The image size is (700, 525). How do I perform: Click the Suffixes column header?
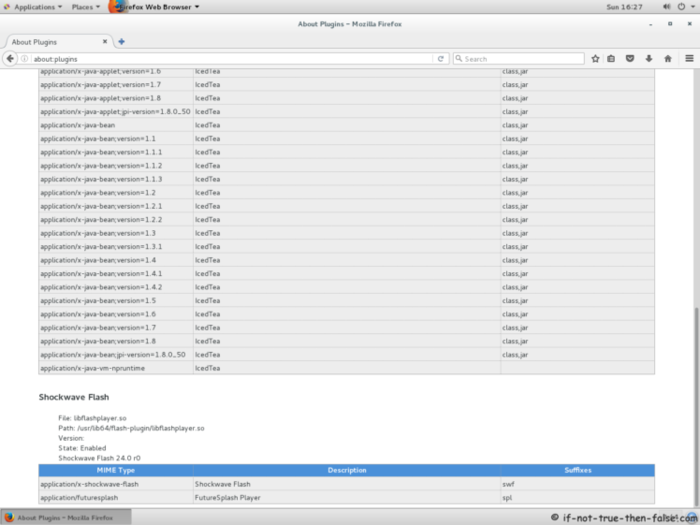[578, 470]
